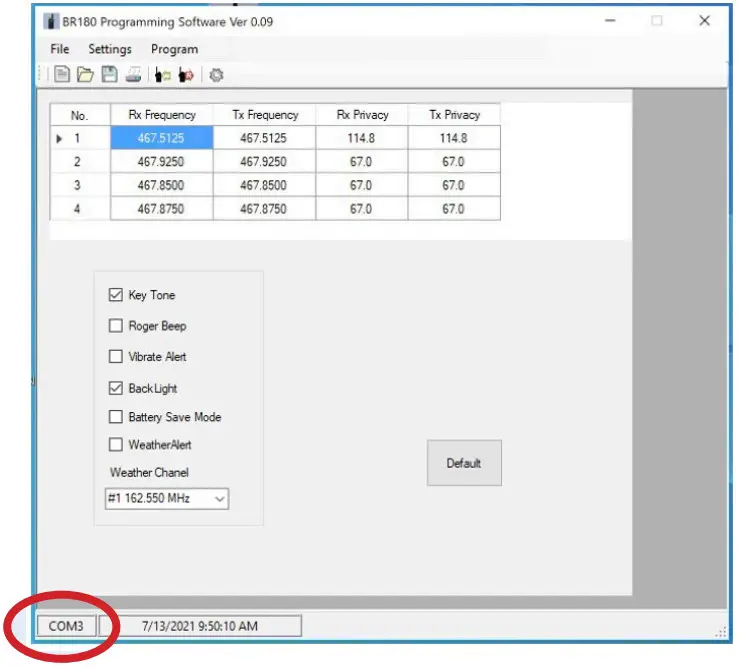Uncheck the BackLight checkbox
The width and height of the screenshot is (740, 668).
click(x=116, y=389)
